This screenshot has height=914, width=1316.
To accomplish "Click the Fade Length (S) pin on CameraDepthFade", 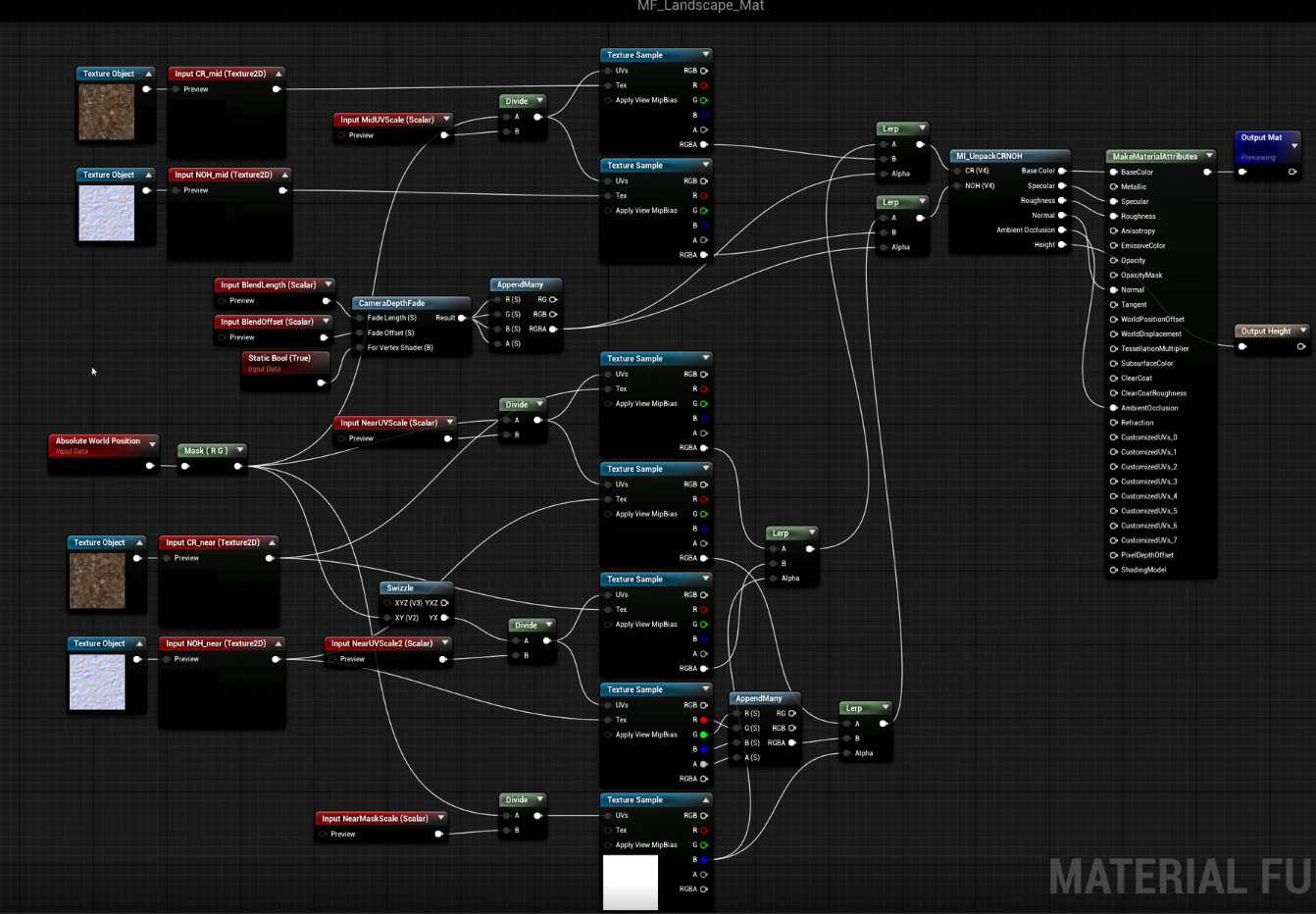I will click(360, 318).
